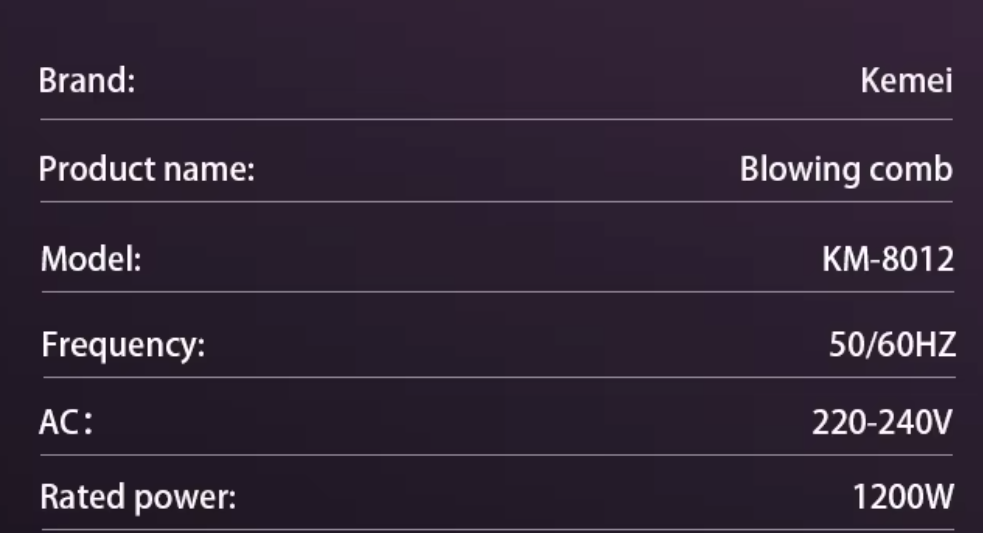The width and height of the screenshot is (983, 533).
Task: Click the divider line beneath Rated power row
Action: point(497,529)
